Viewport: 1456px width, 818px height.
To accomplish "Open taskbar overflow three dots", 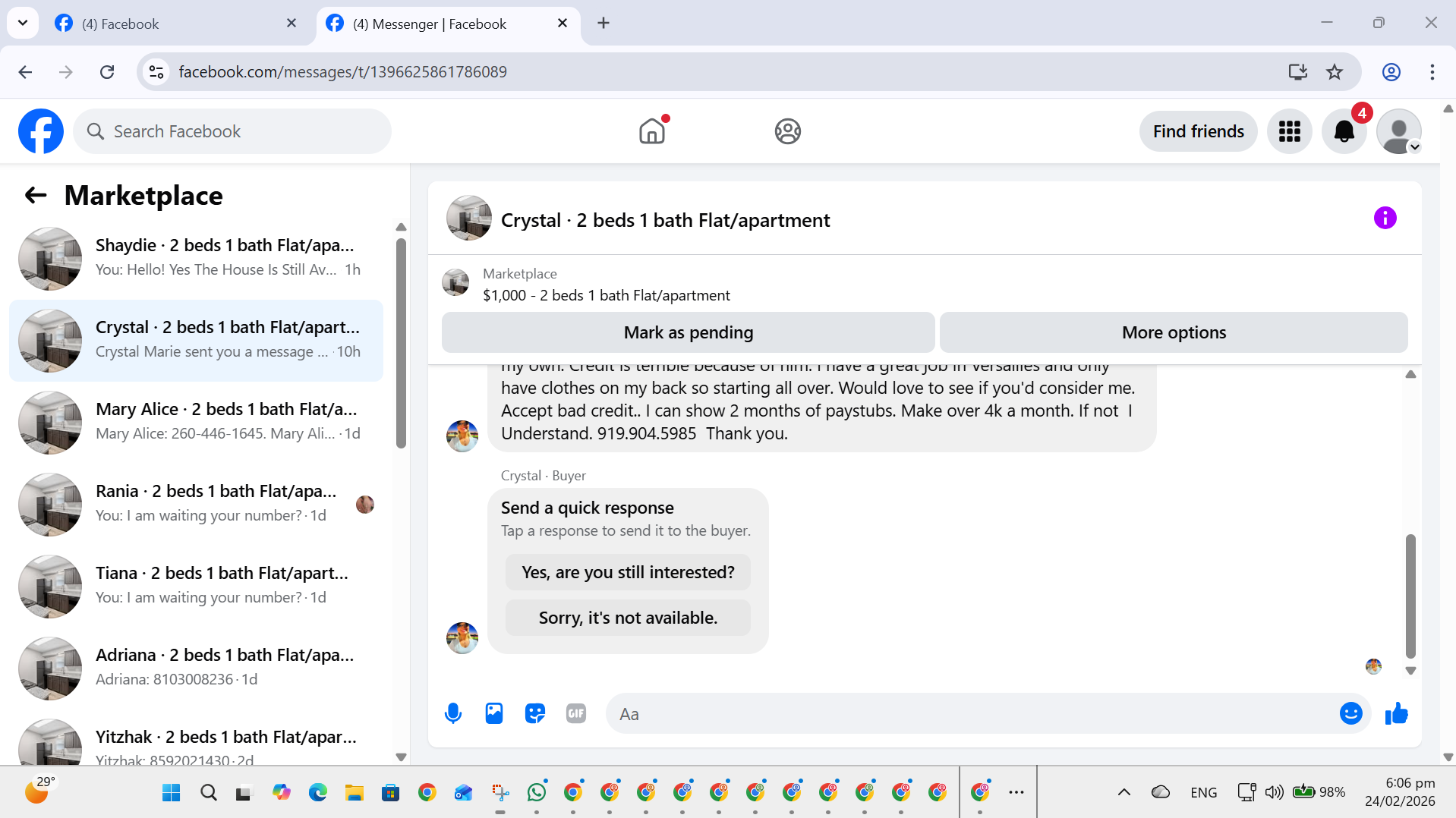I will pos(1016,792).
